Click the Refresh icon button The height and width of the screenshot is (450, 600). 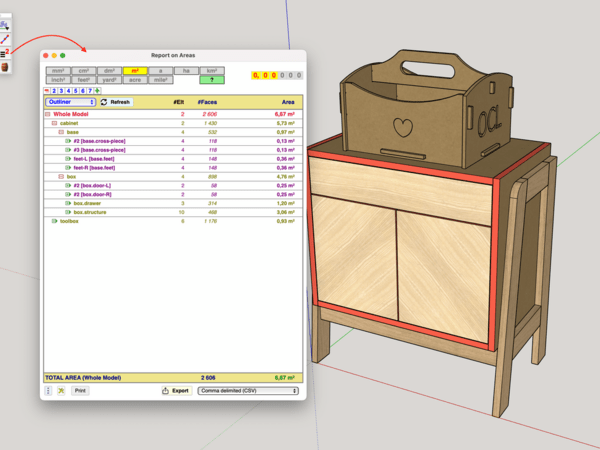104,102
